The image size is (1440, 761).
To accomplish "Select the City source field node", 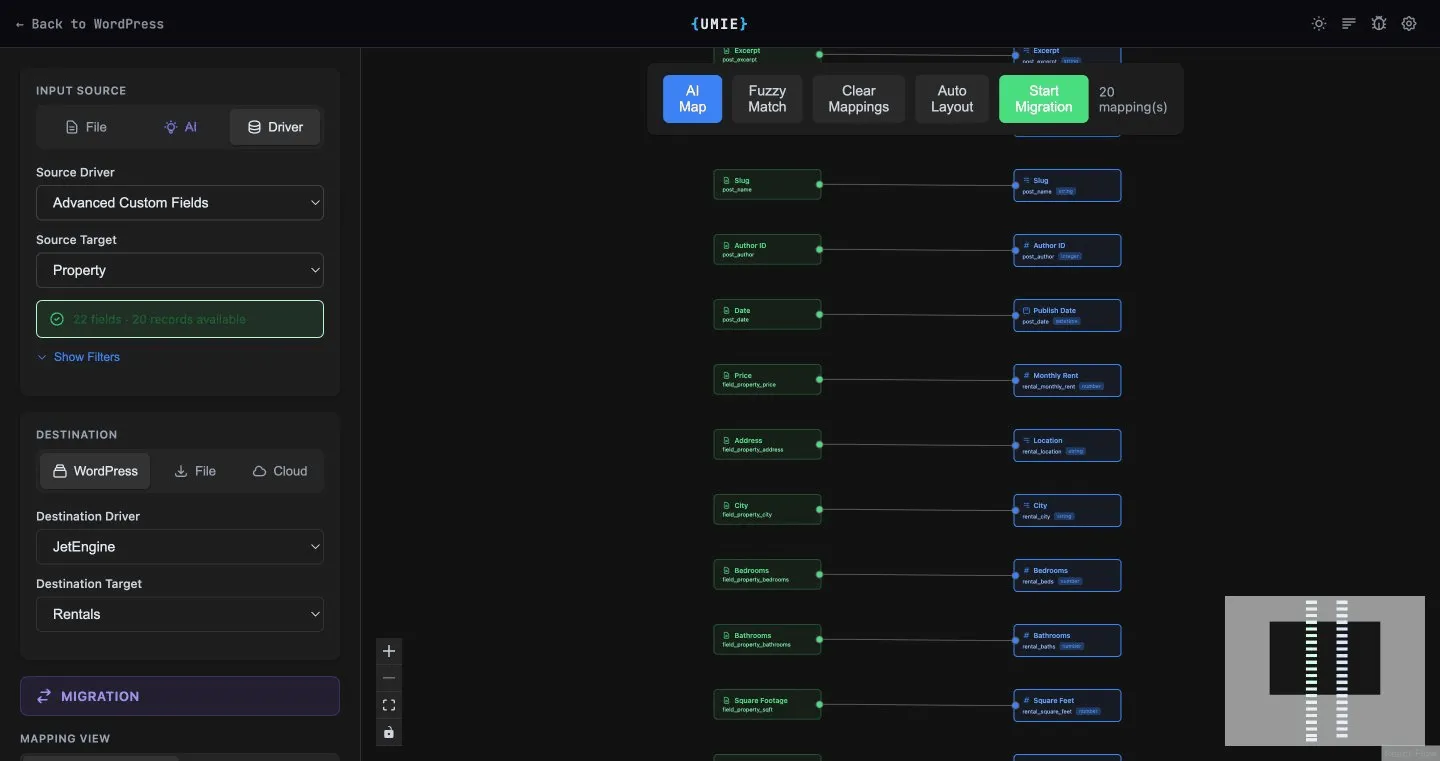I will click(767, 510).
